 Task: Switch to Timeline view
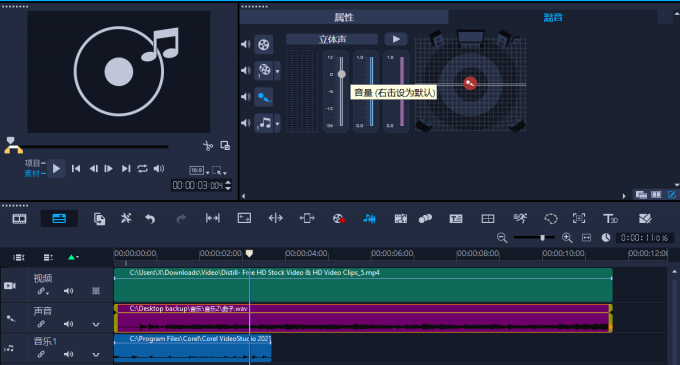coord(59,218)
